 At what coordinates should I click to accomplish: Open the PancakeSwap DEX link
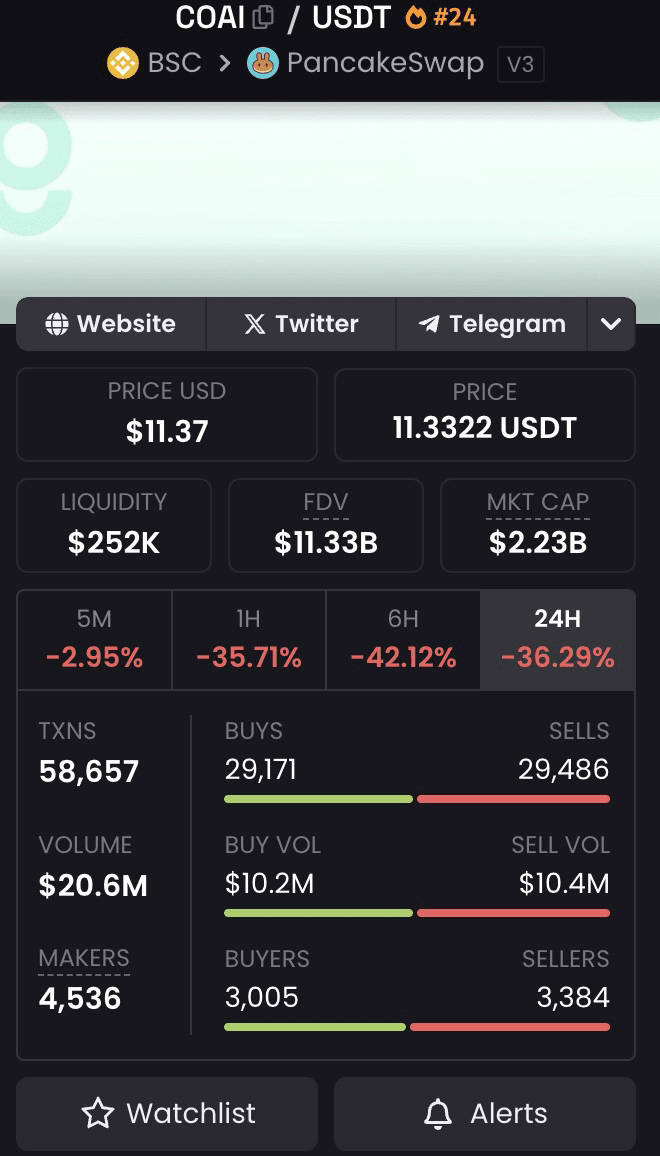coord(386,63)
